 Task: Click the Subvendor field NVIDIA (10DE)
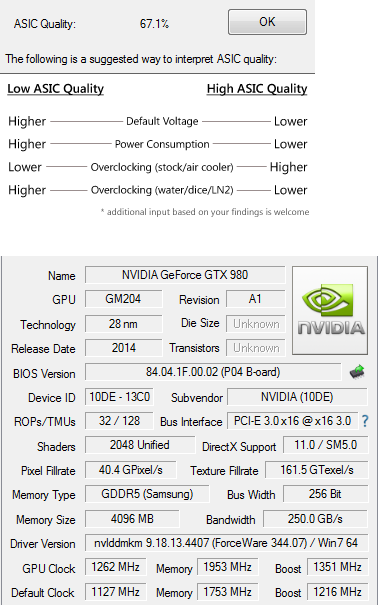297,397
